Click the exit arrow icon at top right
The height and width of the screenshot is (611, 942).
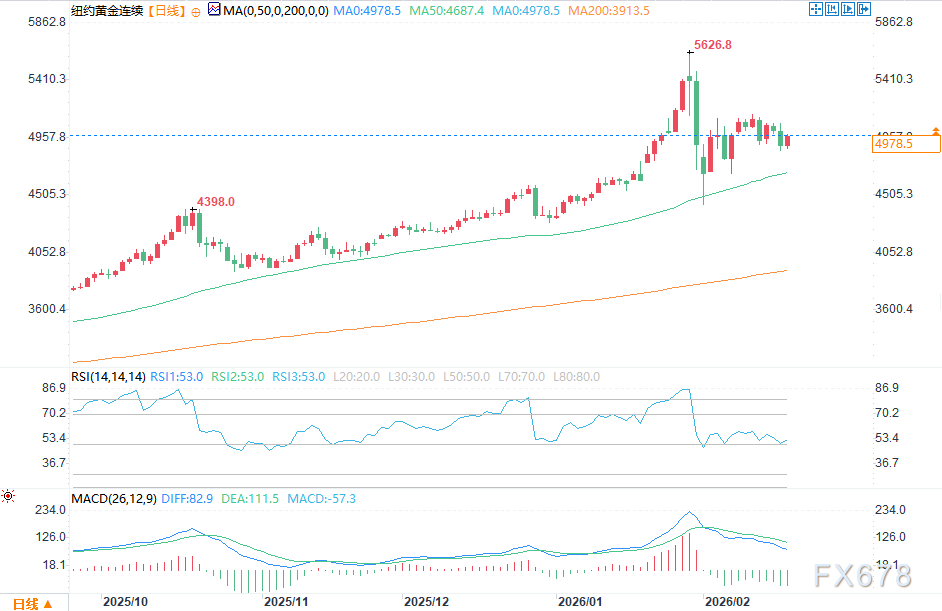point(866,9)
